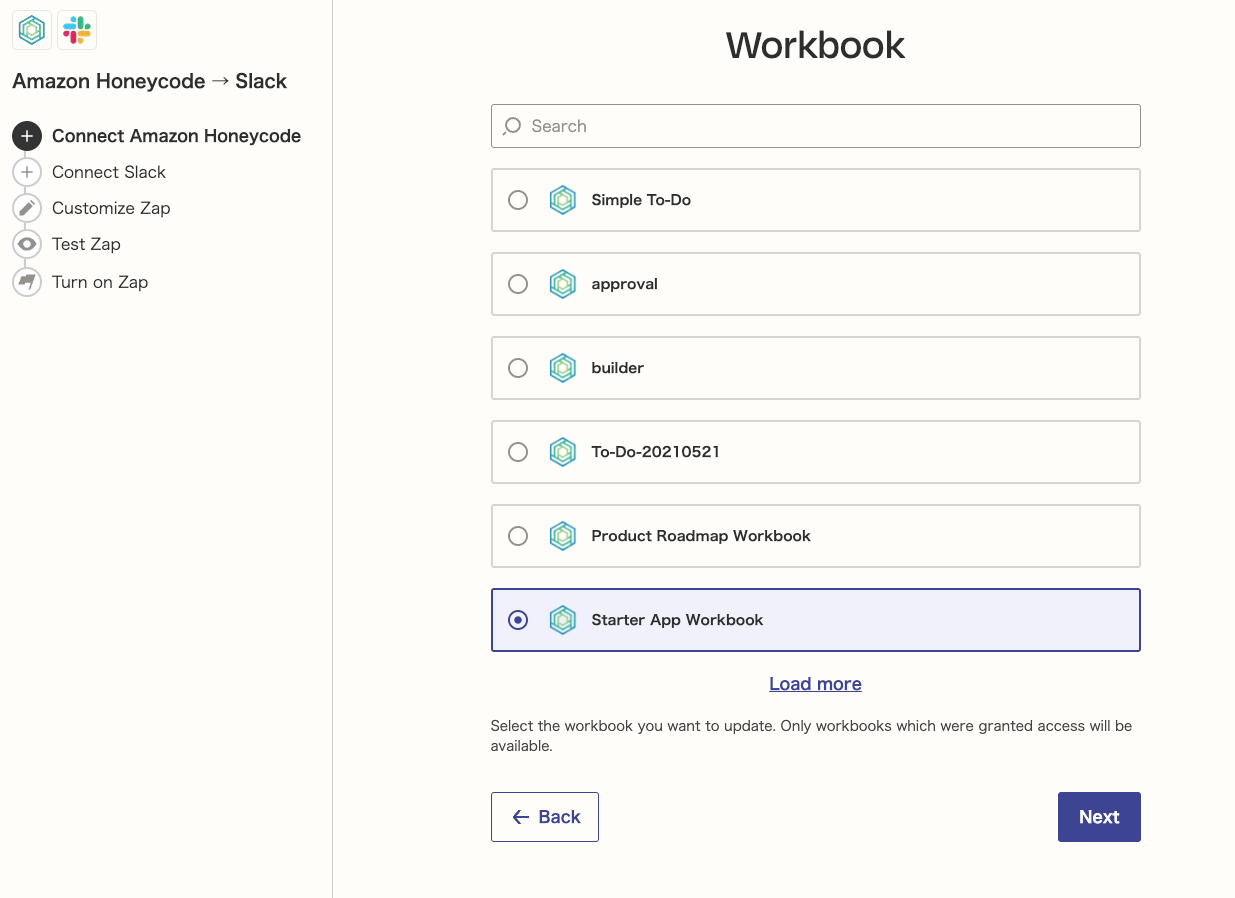Click the pencil icon beside Customize Zap
Image resolution: width=1235 pixels, height=898 pixels.
(26, 208)
